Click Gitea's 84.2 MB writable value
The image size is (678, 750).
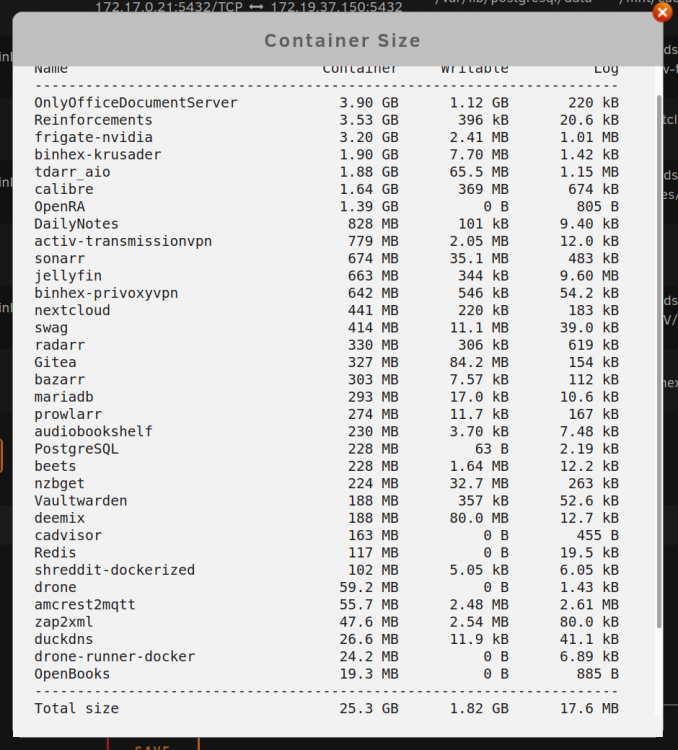pyautogui.click(x=479, y=362)
